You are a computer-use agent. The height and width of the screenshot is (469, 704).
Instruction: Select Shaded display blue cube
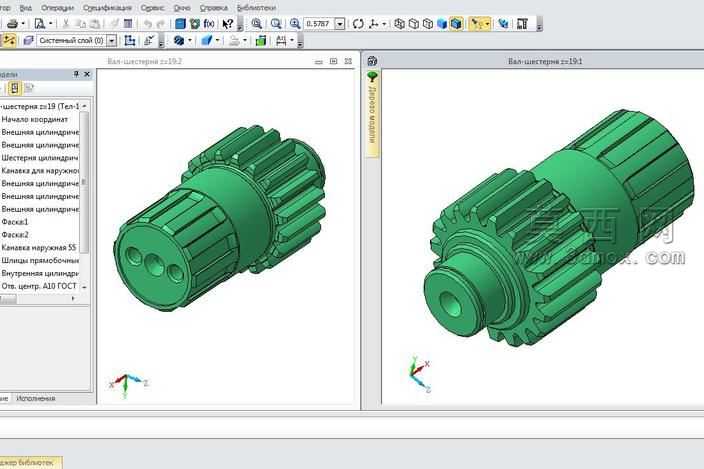tap(442, 24)
